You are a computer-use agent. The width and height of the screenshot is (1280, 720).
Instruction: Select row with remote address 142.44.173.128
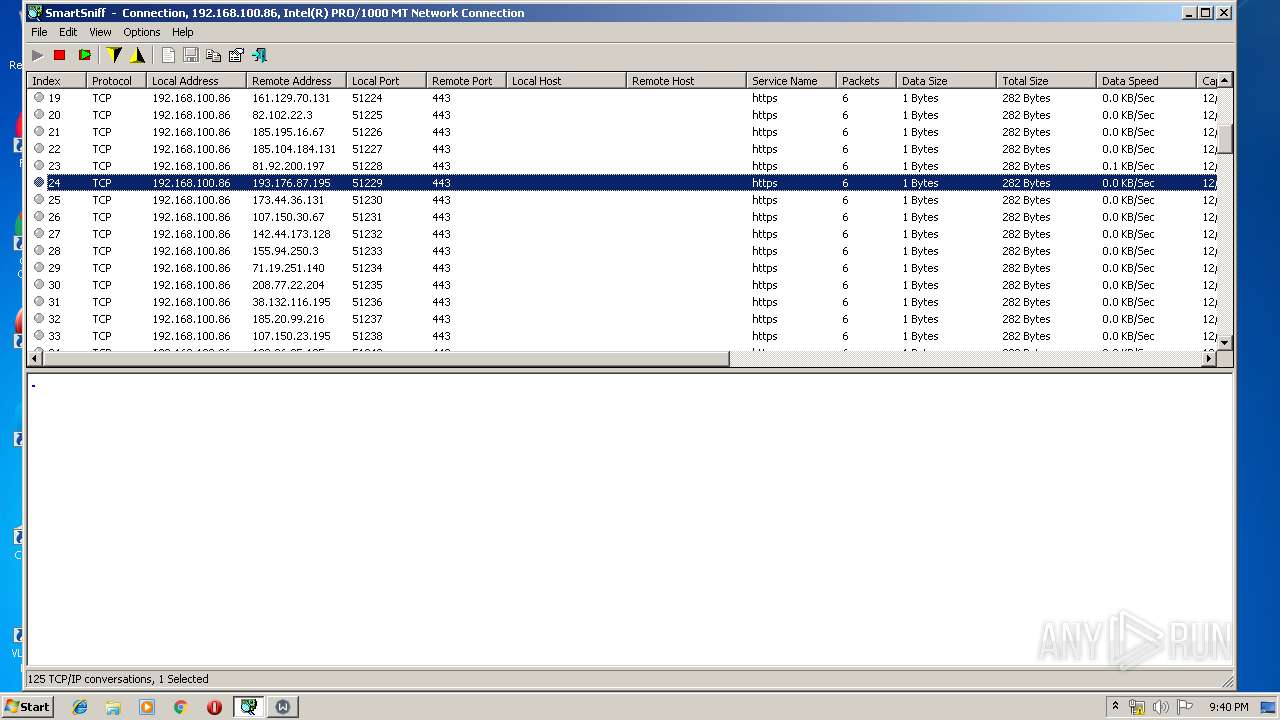623,234
